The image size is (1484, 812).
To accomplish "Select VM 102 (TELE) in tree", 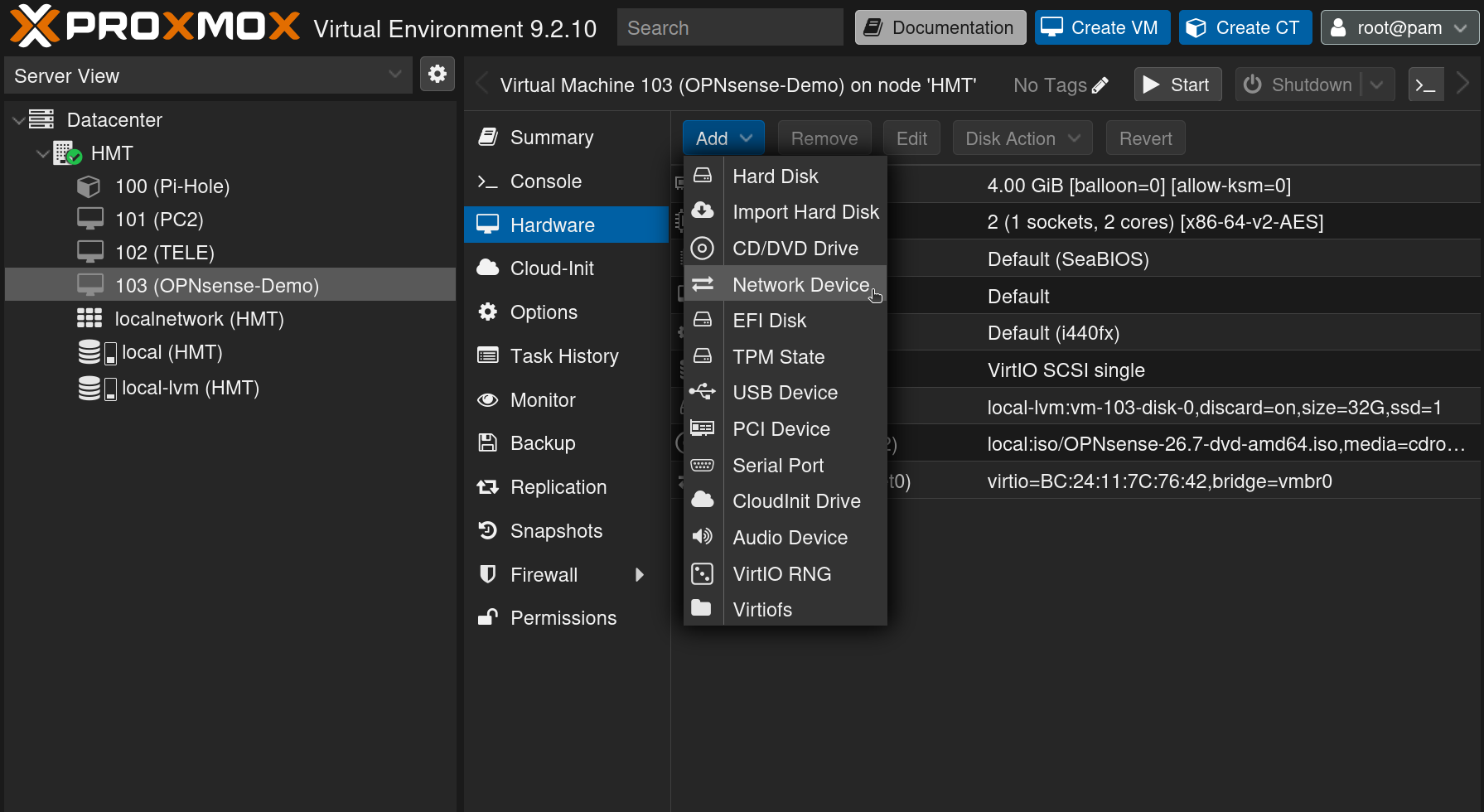I will coord(230,252).
